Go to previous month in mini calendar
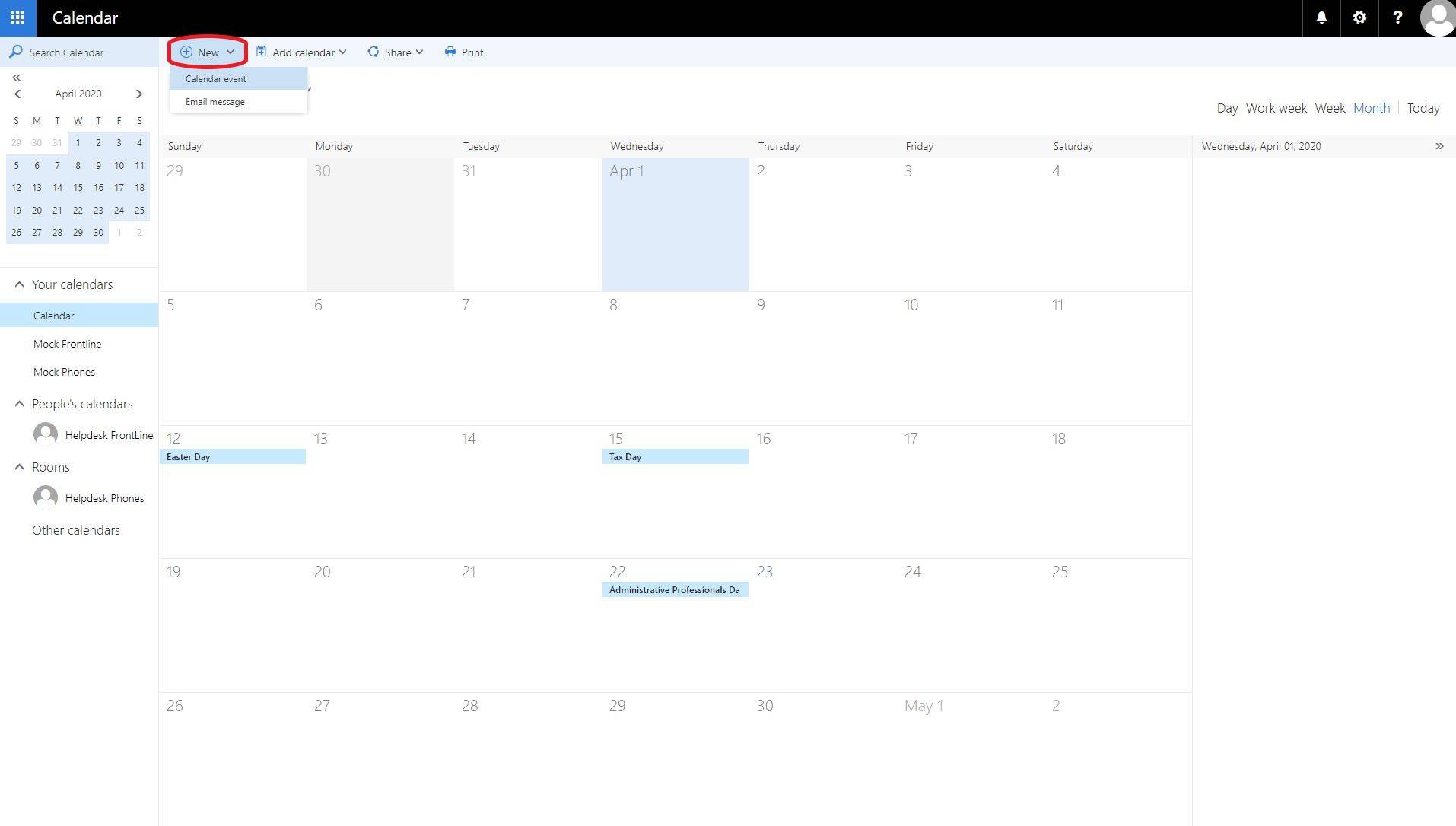1456x826 pixels. click(17, 94)
